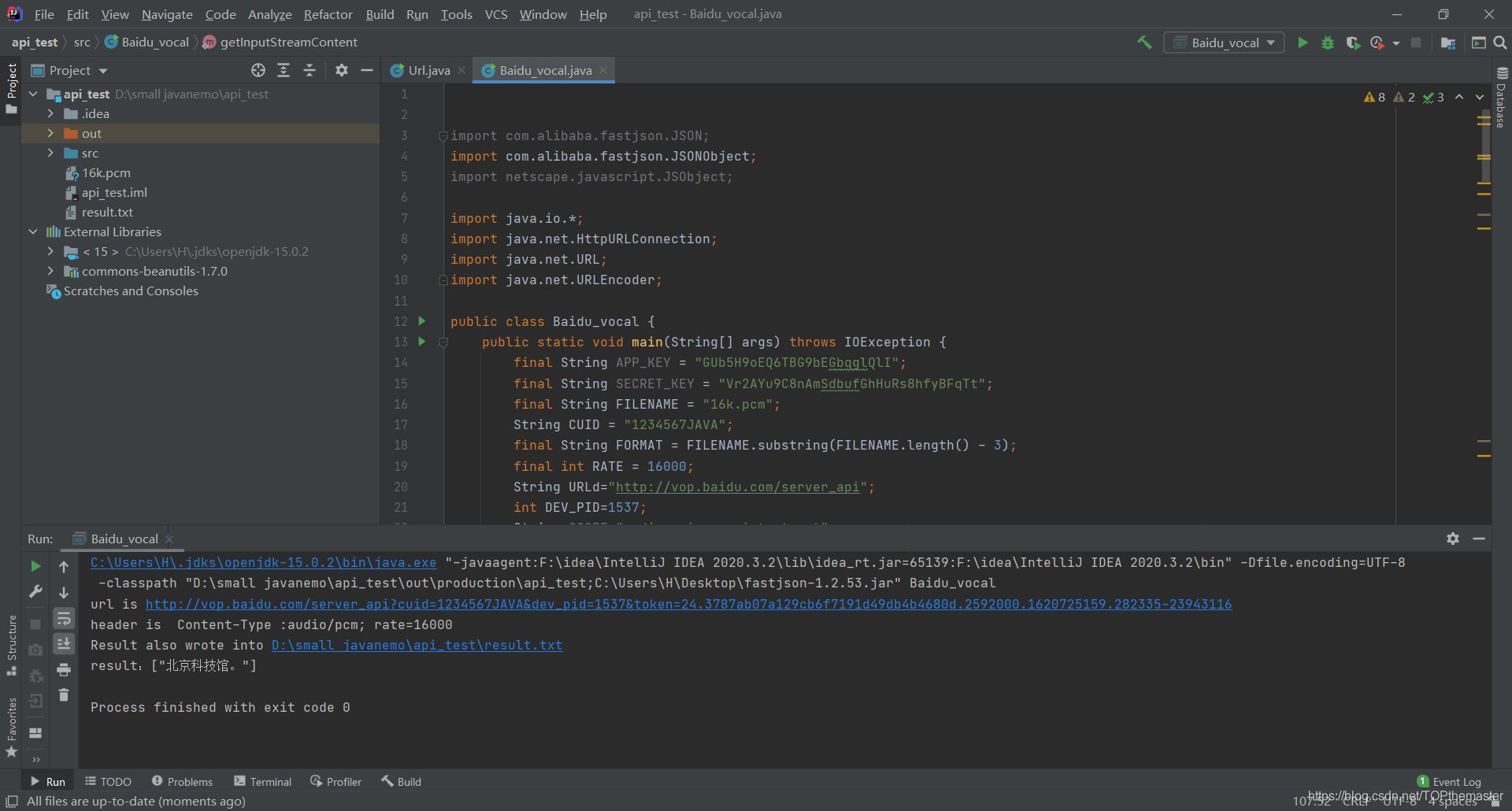The width and height of the screenshot is (1512, 811).
Task: Run Baidu_vocal with the green play button
Action: tap(1303, 43)
